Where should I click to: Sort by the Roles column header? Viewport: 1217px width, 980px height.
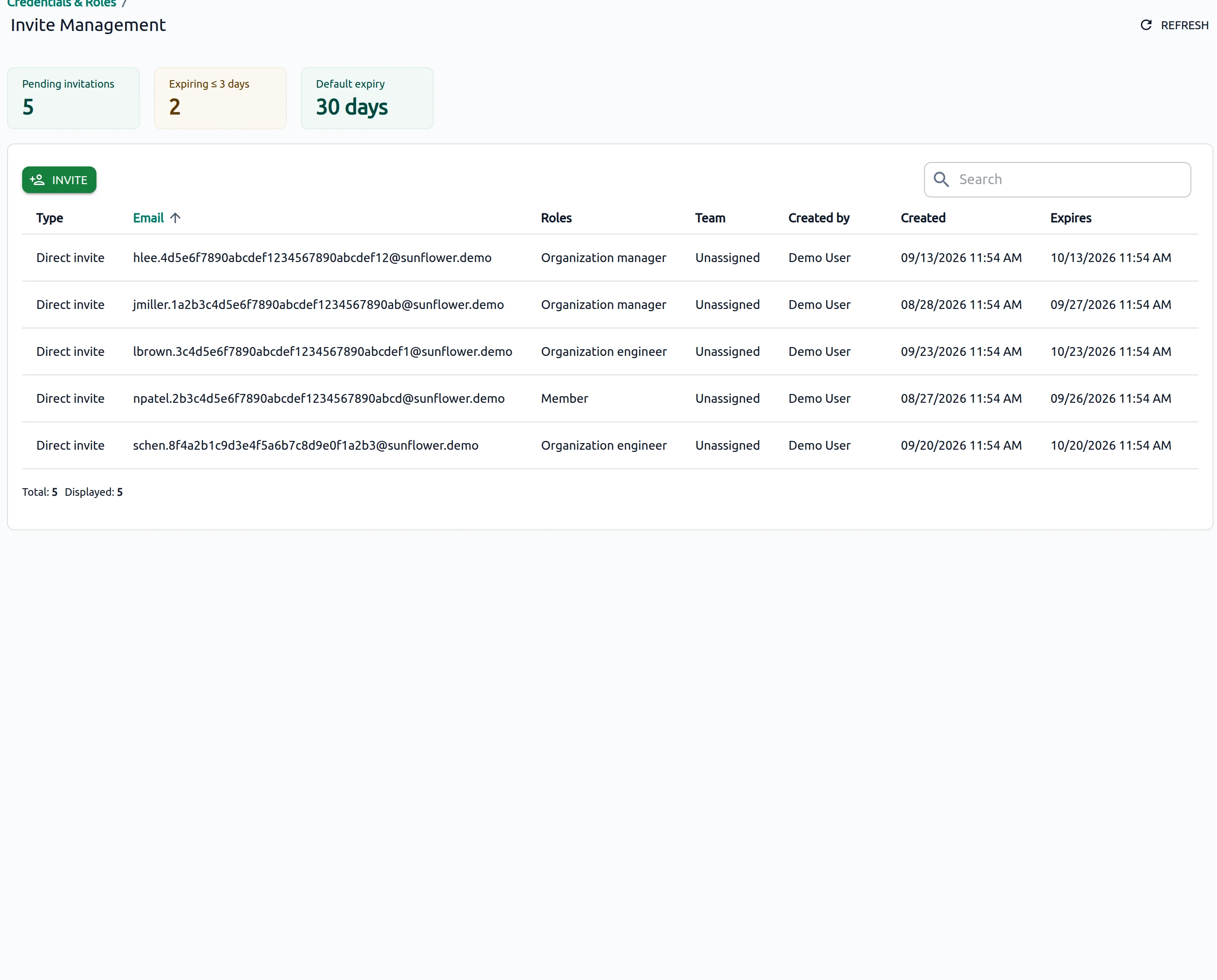556,218
